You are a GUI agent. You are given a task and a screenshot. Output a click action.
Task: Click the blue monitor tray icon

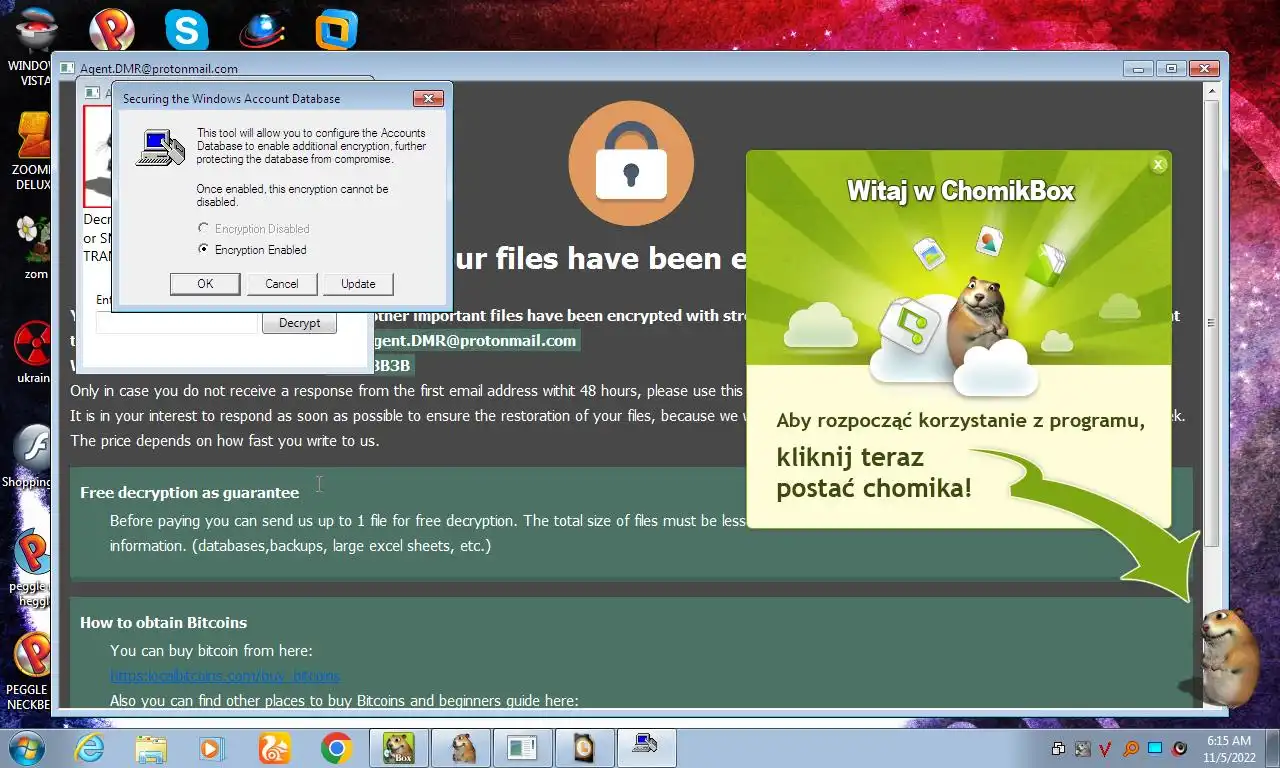pos(1155,748)
